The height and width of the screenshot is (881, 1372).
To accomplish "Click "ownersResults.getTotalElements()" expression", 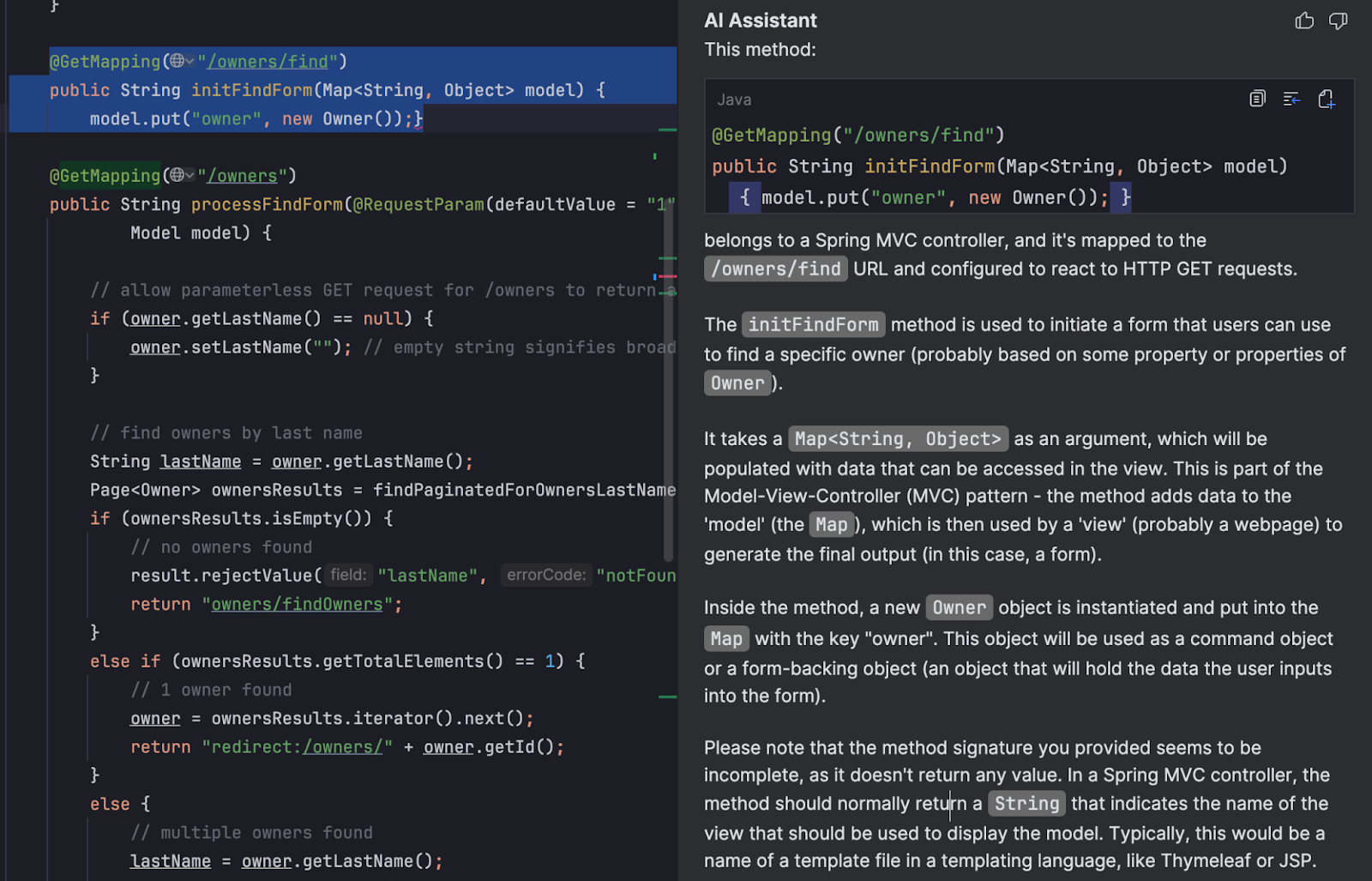I will (342, 661).
